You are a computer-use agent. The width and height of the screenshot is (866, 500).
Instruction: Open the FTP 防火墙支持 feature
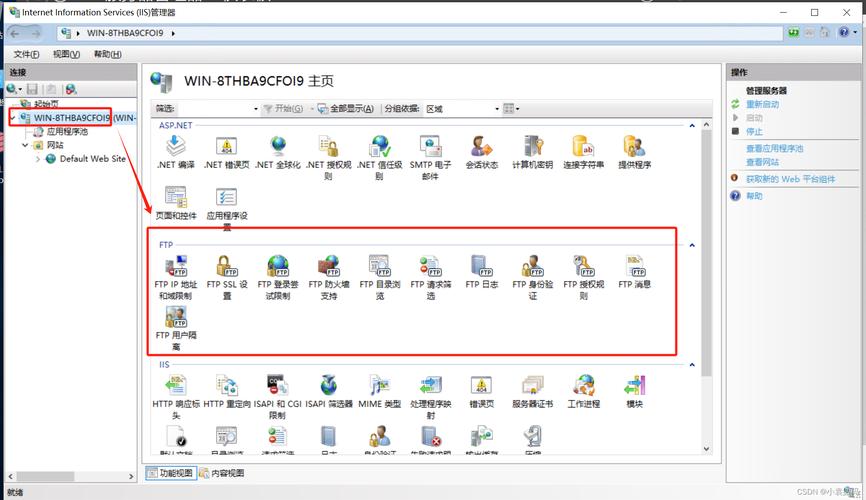tap(329, 266)
